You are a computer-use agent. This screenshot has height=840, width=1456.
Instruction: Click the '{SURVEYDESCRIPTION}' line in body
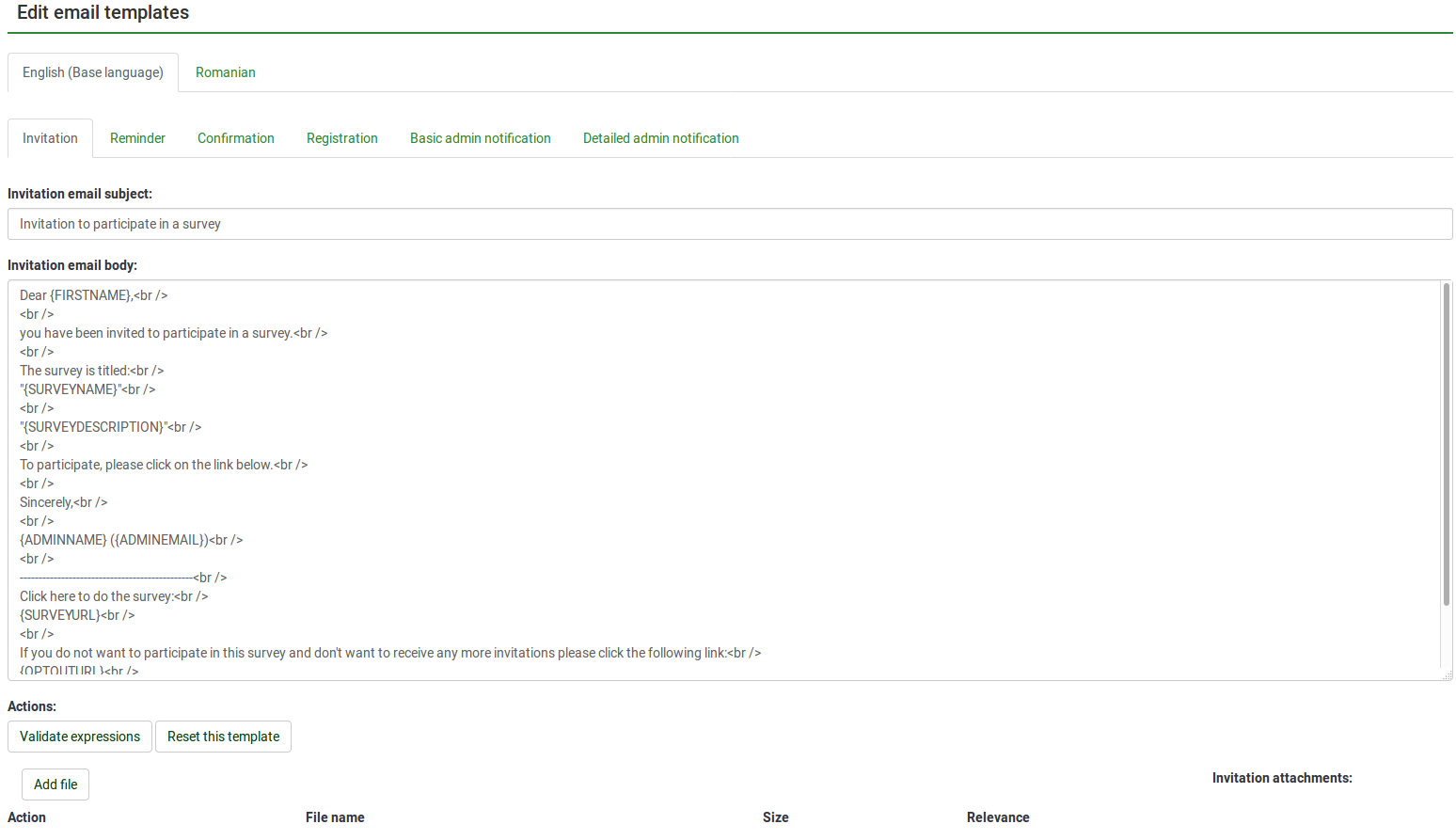[x=111, y=427]
